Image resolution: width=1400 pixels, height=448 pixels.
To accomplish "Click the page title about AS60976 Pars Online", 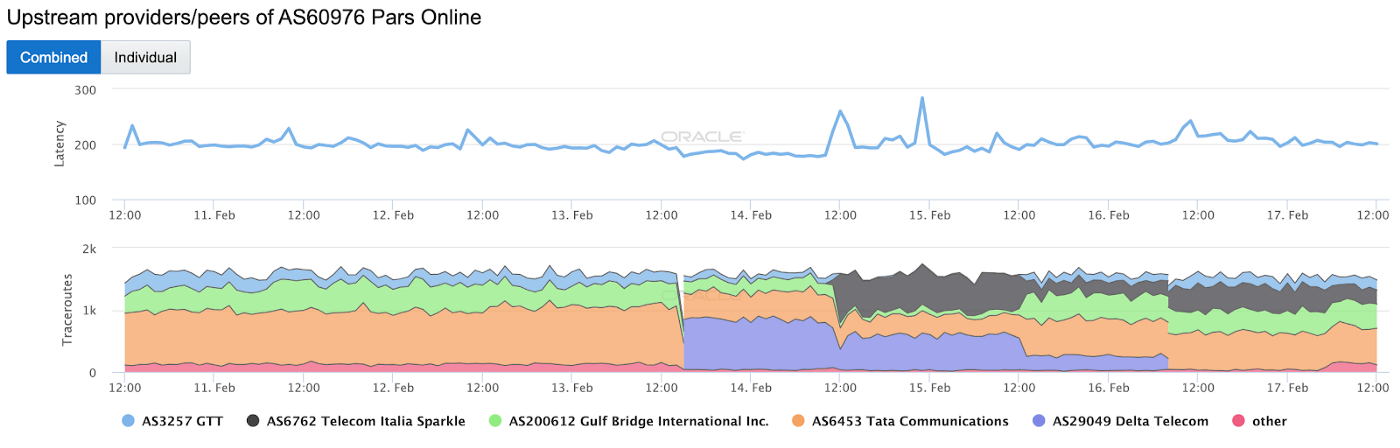I will click(x=244, y=17).
